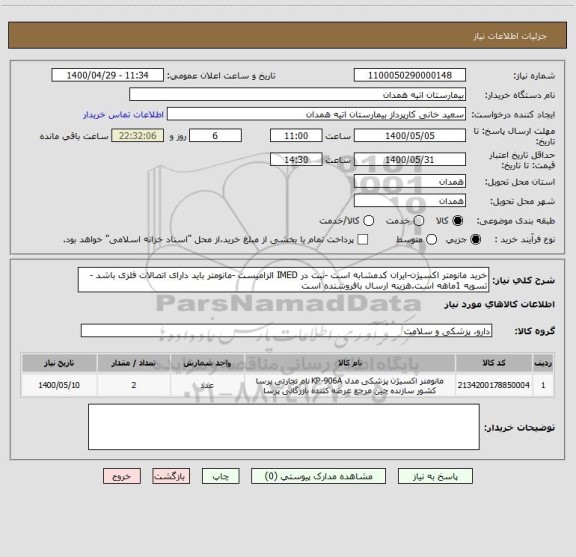This screenshot has width=576, height=557.
Task: Click مشاهده مدارک پیوستی (0) button
Action: click(318, 476)
